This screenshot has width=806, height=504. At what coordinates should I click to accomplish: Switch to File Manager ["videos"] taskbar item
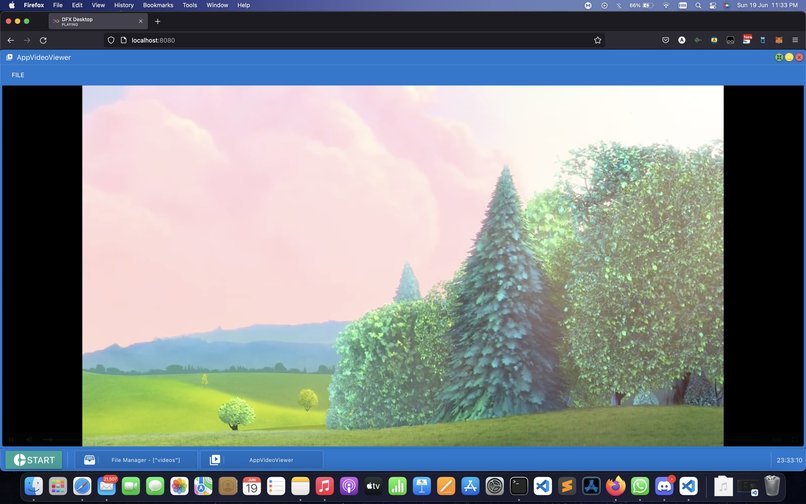pyautogui.click(x=136, y=460)
